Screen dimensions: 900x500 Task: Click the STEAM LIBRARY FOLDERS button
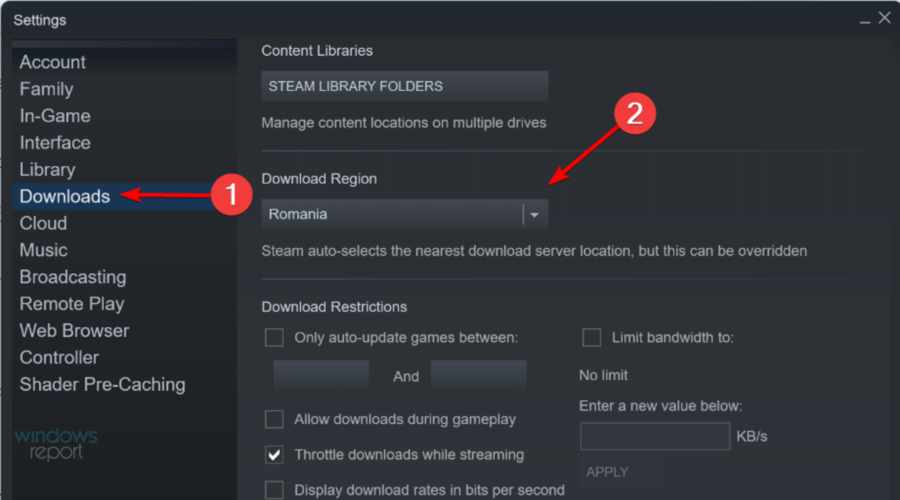pos(405,86)
